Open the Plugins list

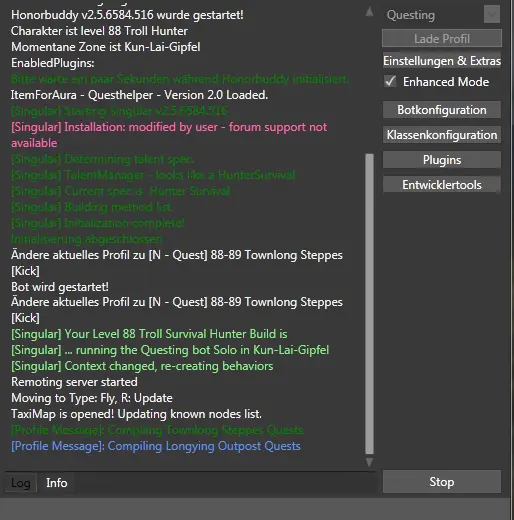tap(442, 160)
